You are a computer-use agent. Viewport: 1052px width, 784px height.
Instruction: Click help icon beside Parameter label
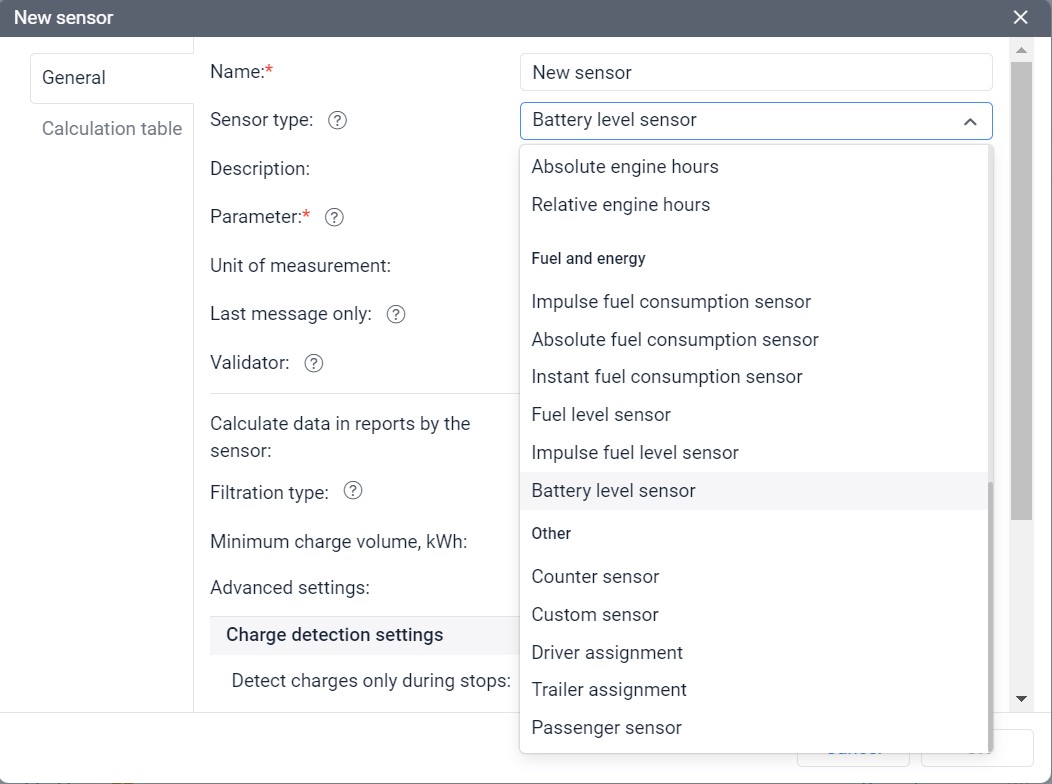(x=334, y=217)
